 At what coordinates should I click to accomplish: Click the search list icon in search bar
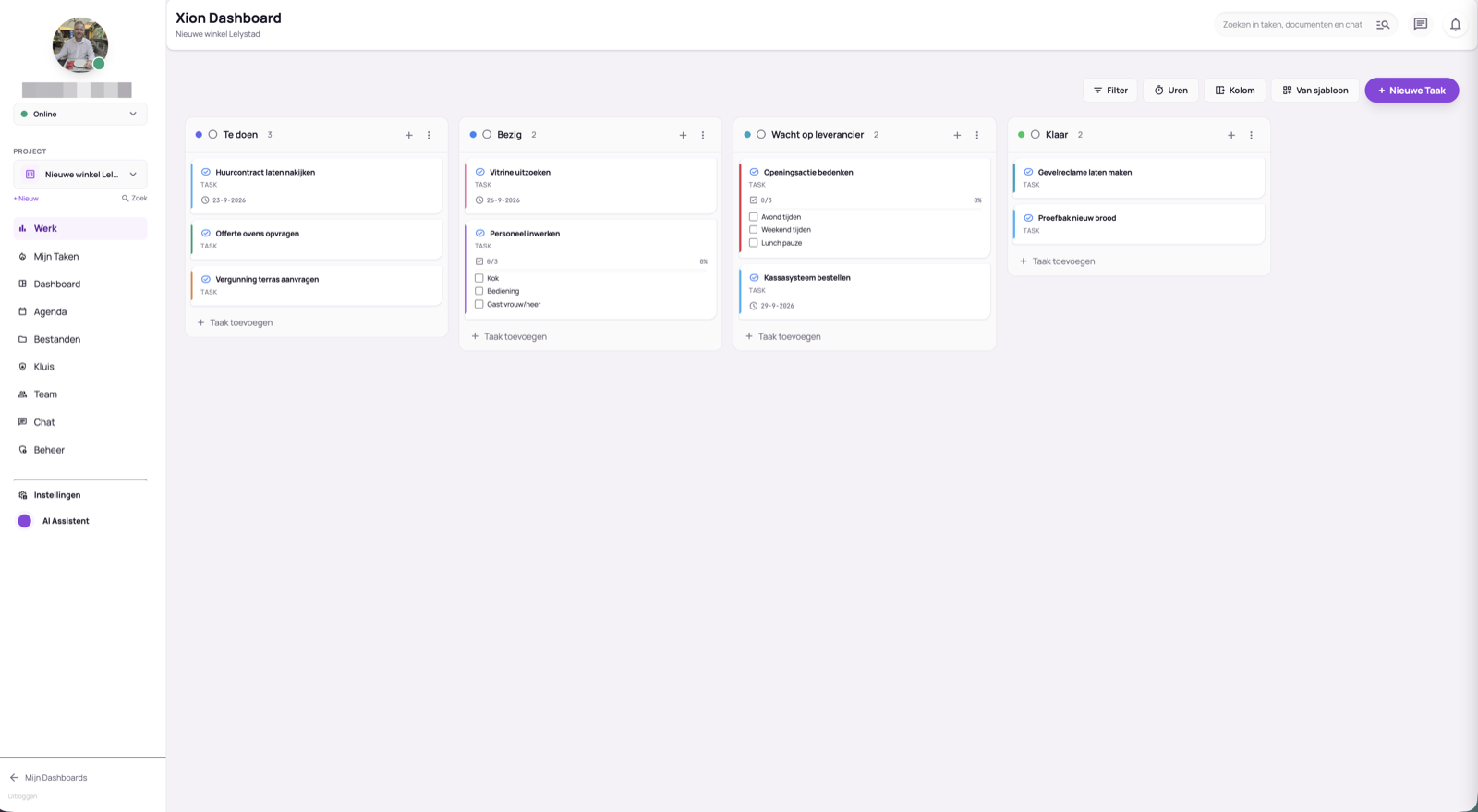(1383, 25)
